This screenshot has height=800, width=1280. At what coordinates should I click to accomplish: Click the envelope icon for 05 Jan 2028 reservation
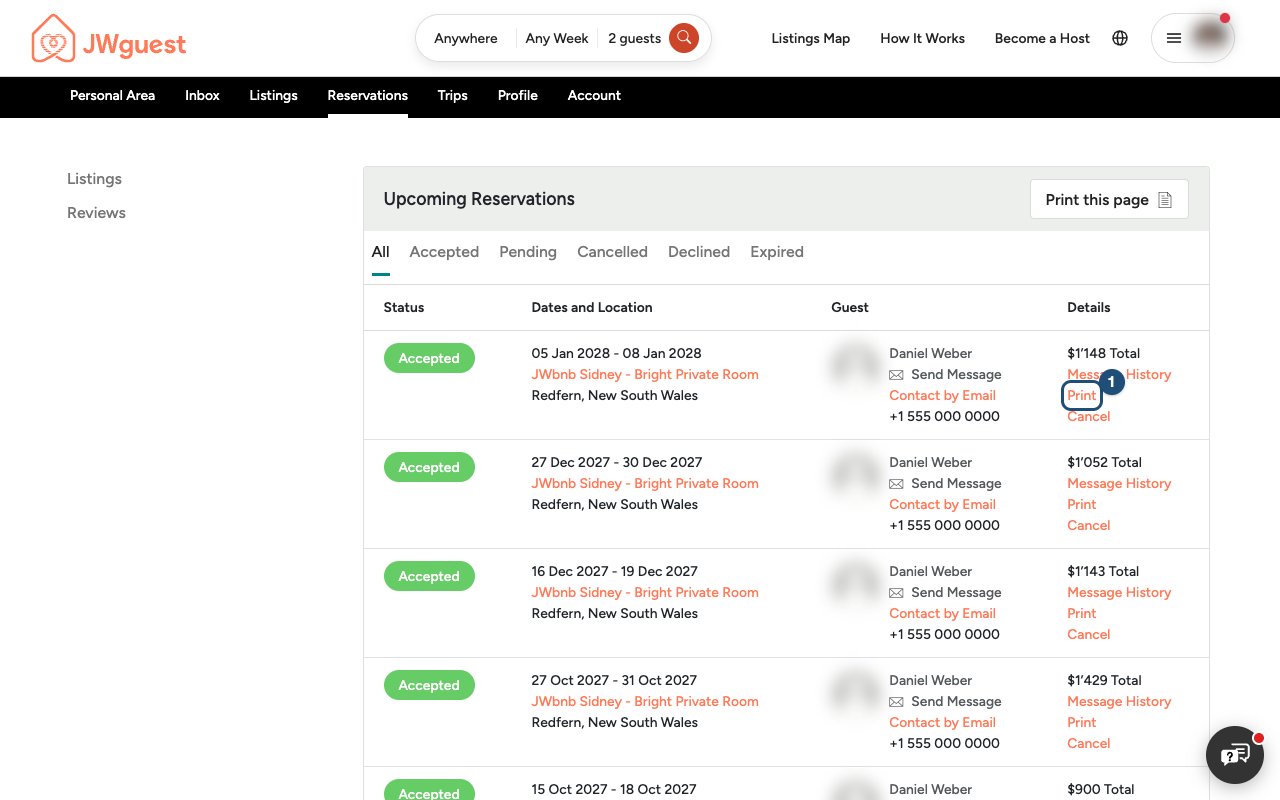pos(896,375)
